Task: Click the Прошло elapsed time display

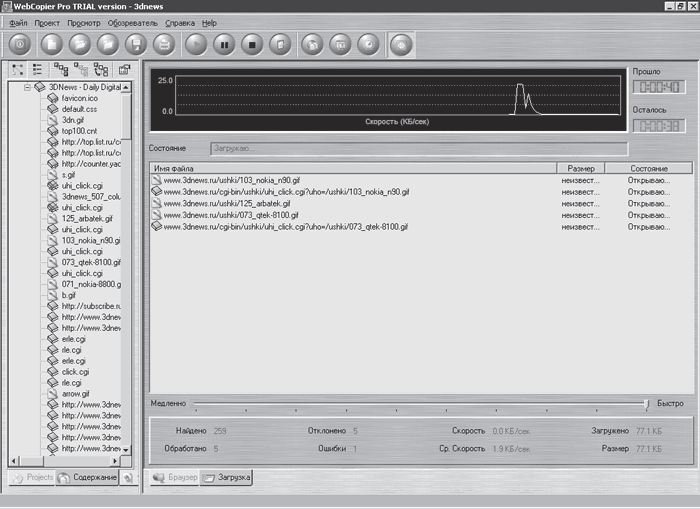Action: (659, 87)
